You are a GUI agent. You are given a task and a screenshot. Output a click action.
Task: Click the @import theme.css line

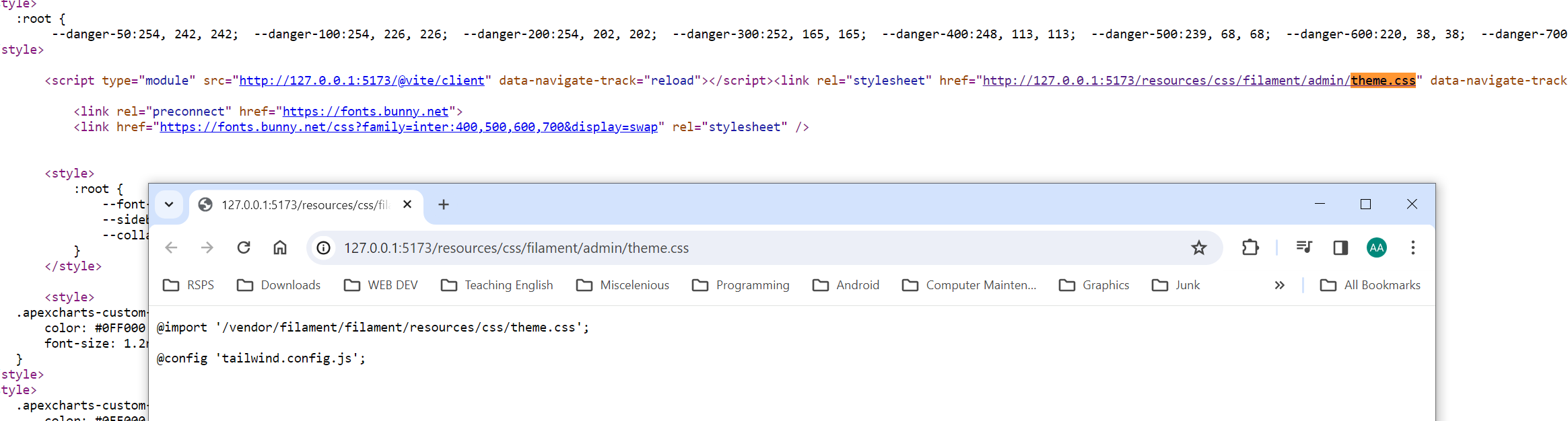point(373,328)
